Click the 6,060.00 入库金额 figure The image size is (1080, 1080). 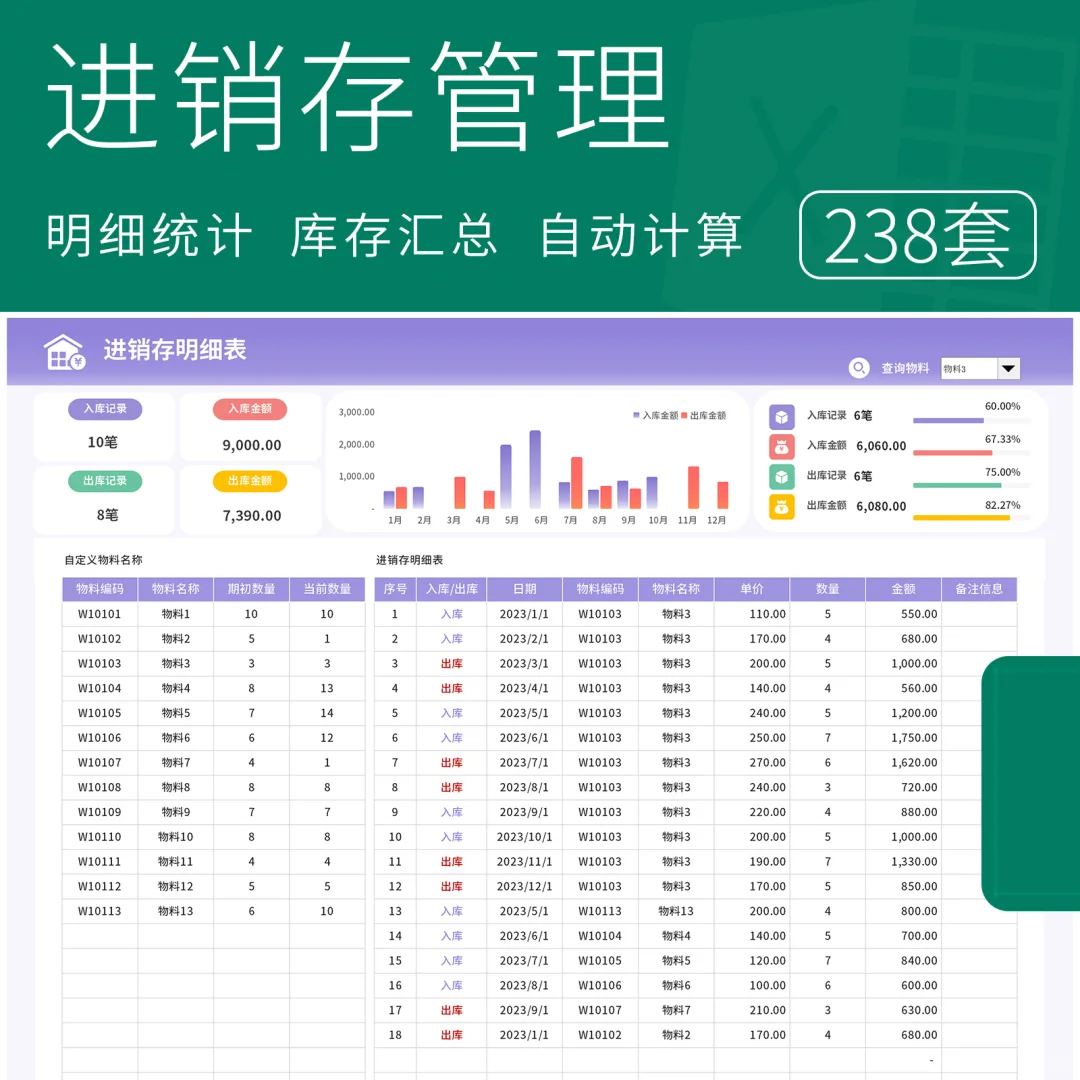pos(881,446)
